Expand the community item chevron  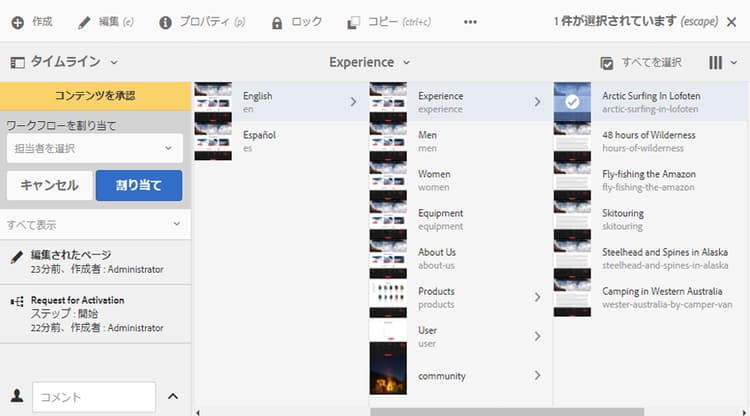coord(538,375)
